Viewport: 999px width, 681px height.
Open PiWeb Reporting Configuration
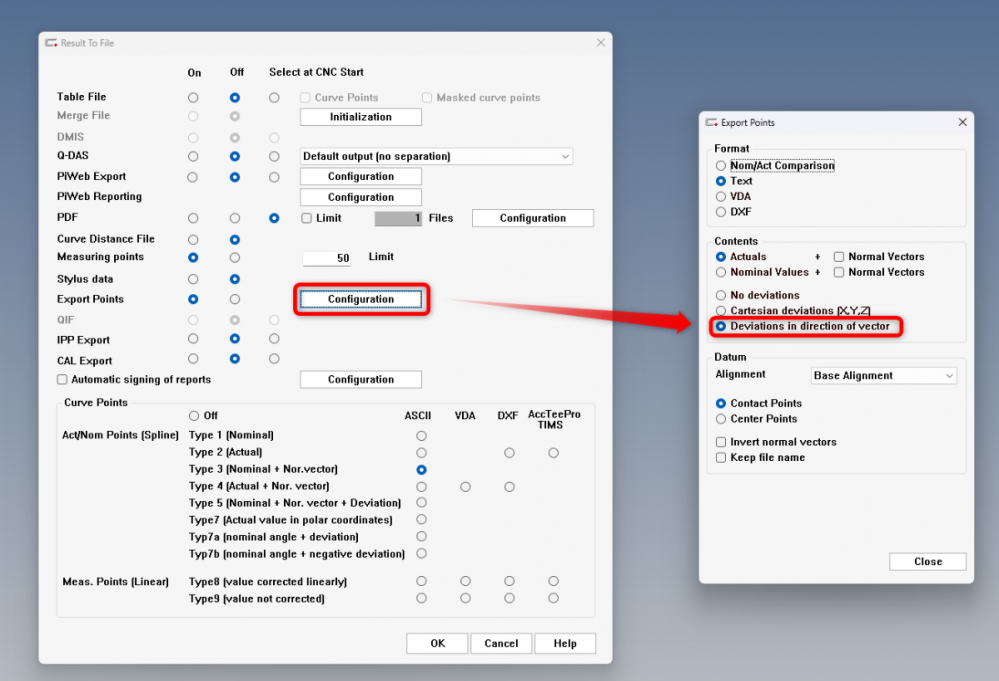[361, 197]
